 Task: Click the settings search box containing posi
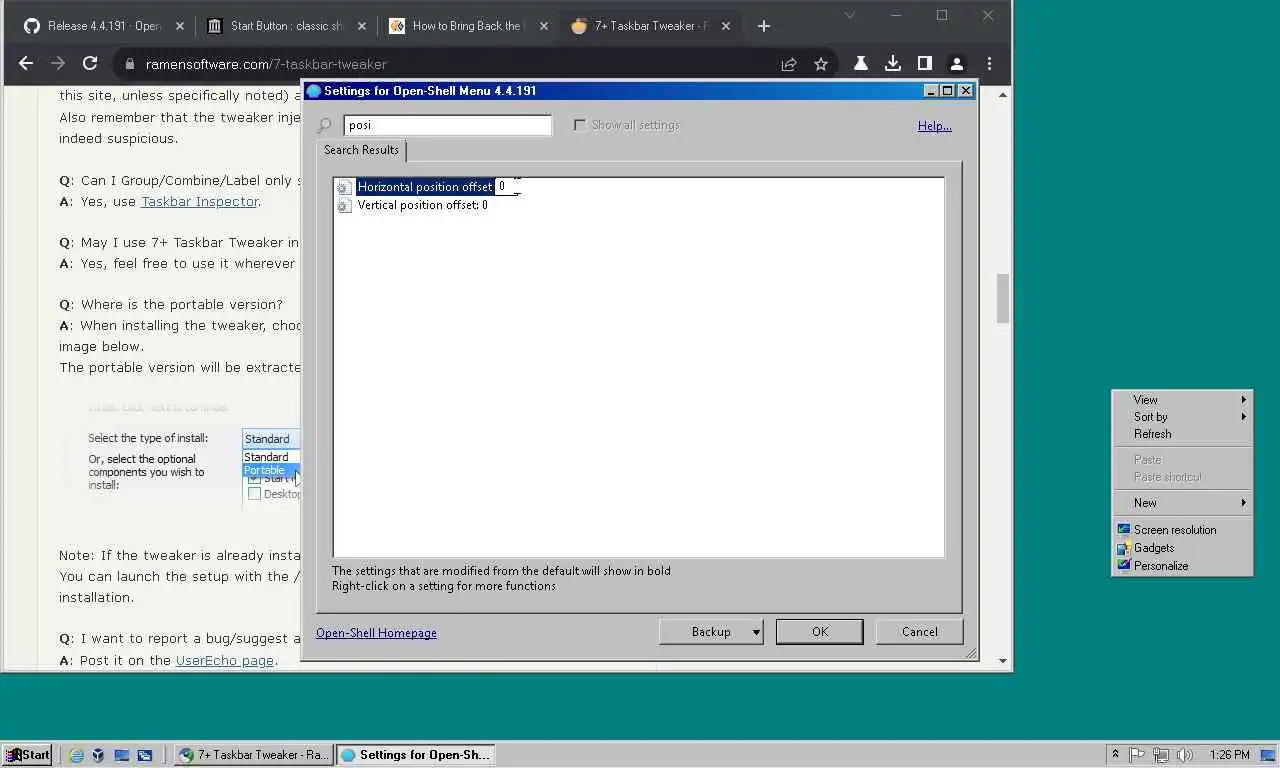pyautogui.click(x=447, y=125)
